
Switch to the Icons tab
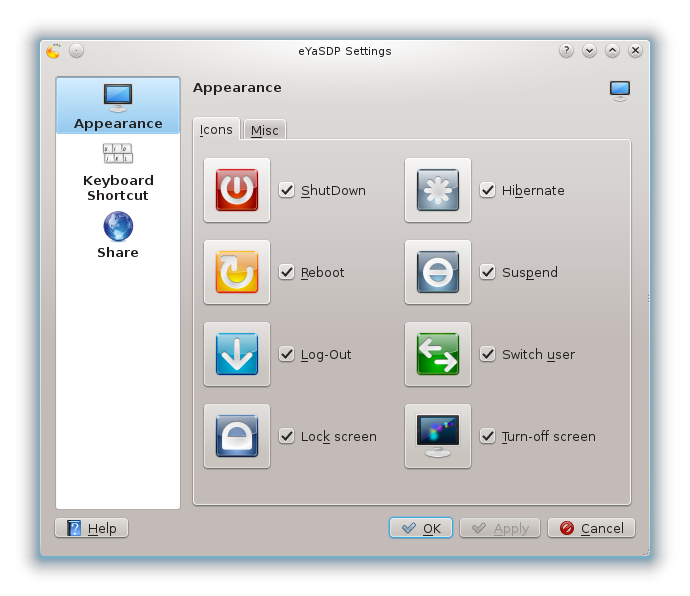(x=216, y=129)
